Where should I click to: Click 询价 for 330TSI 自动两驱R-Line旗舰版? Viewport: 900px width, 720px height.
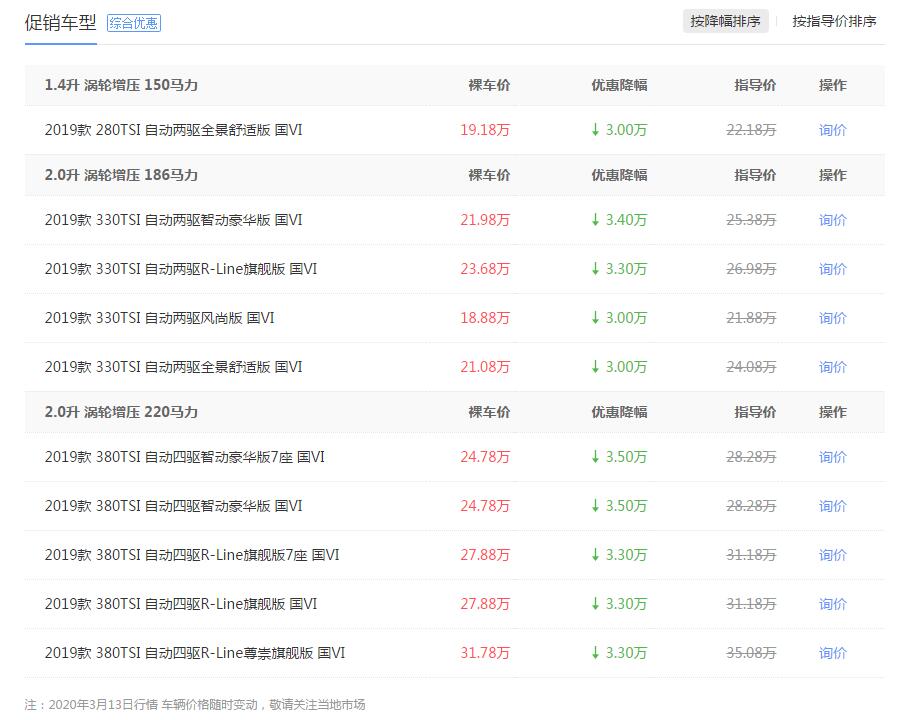[x=832, y=269]
